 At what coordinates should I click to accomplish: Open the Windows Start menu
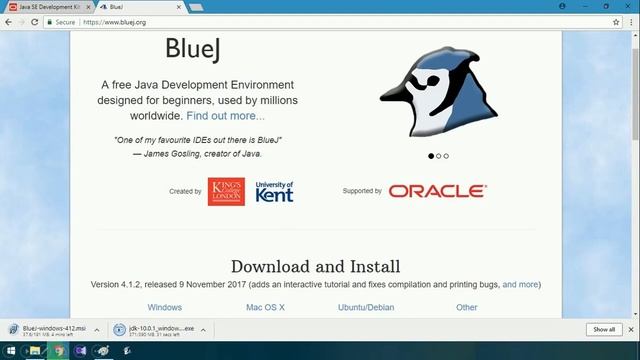click(x=11, y=351)
